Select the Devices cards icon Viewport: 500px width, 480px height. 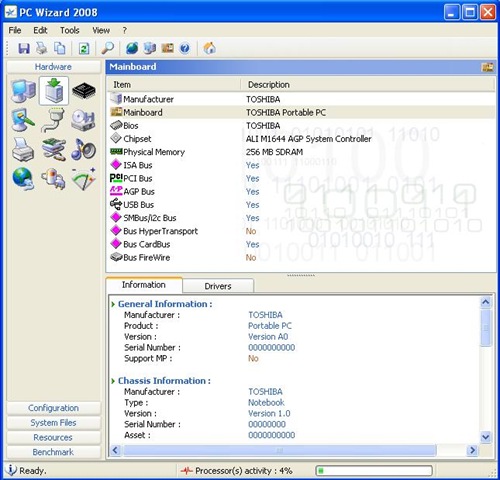click(x=53, y=150)
